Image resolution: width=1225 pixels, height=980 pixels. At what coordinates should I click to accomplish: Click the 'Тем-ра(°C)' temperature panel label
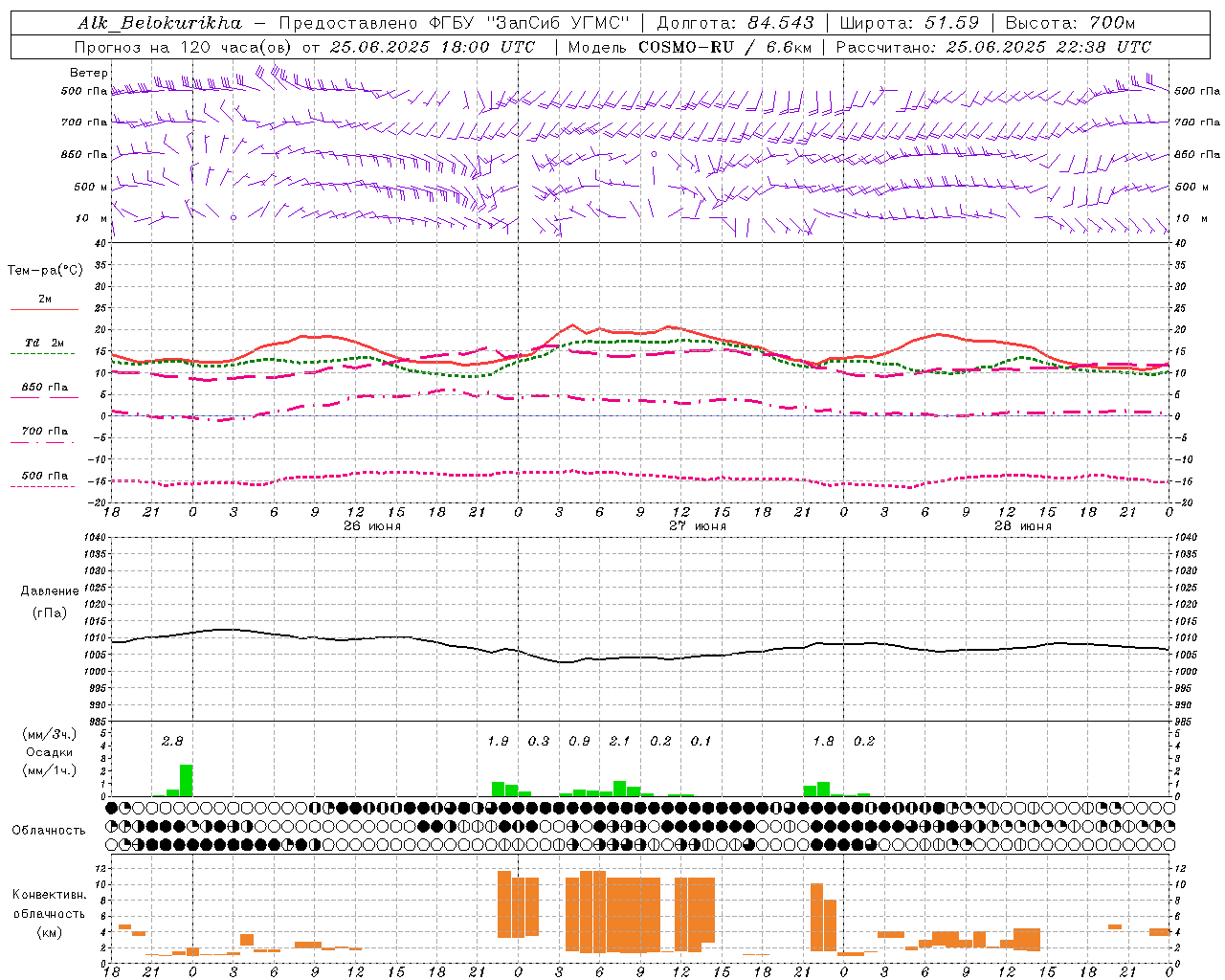point(45,271)
